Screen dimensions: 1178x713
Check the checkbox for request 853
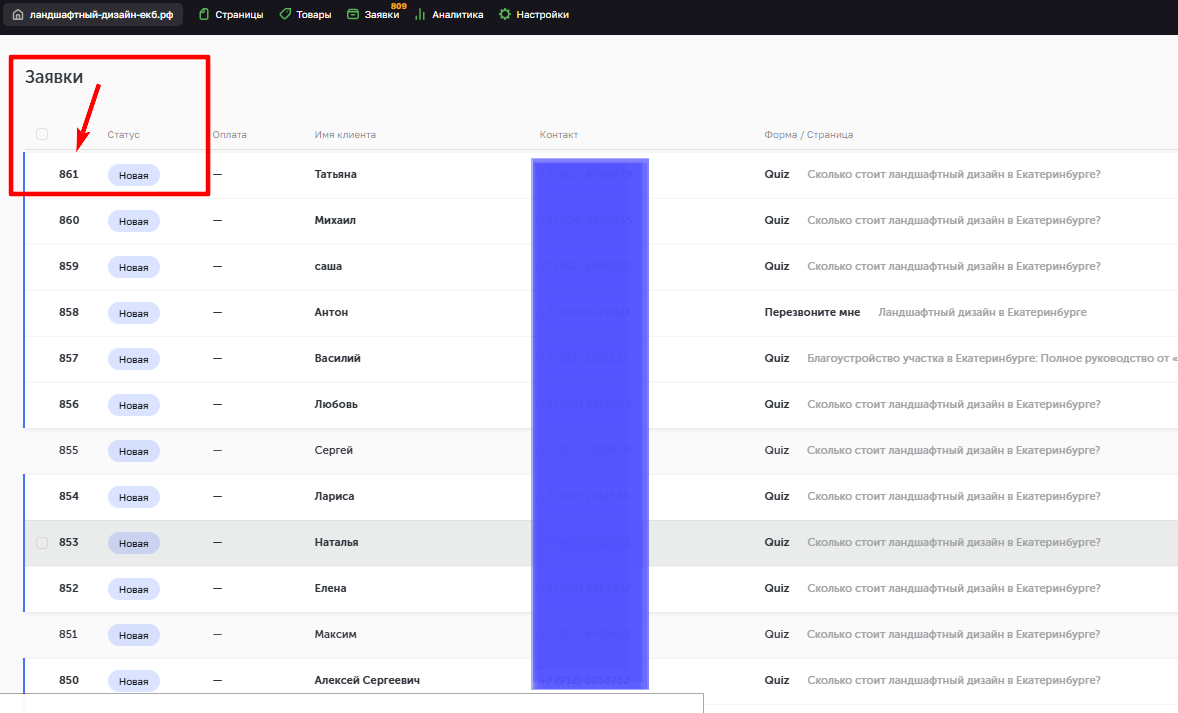pos(42,543)
